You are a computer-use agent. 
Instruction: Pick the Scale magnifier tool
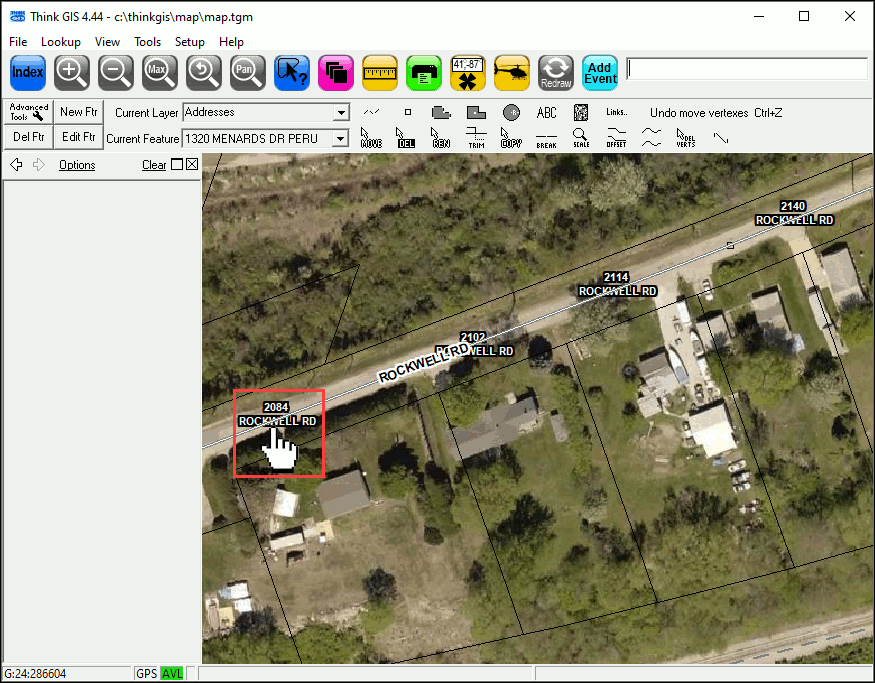pos(581,138)
